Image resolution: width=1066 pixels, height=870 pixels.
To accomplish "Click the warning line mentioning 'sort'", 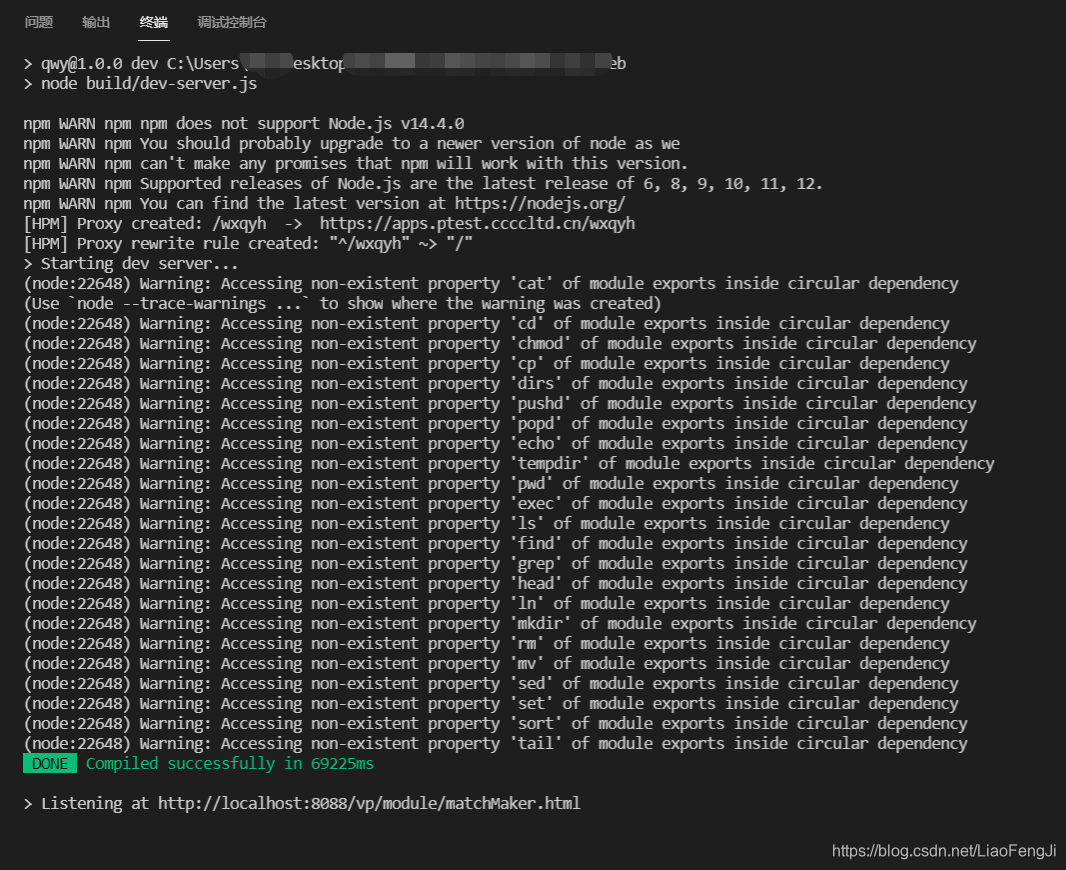I will click(x=496, y=723).
